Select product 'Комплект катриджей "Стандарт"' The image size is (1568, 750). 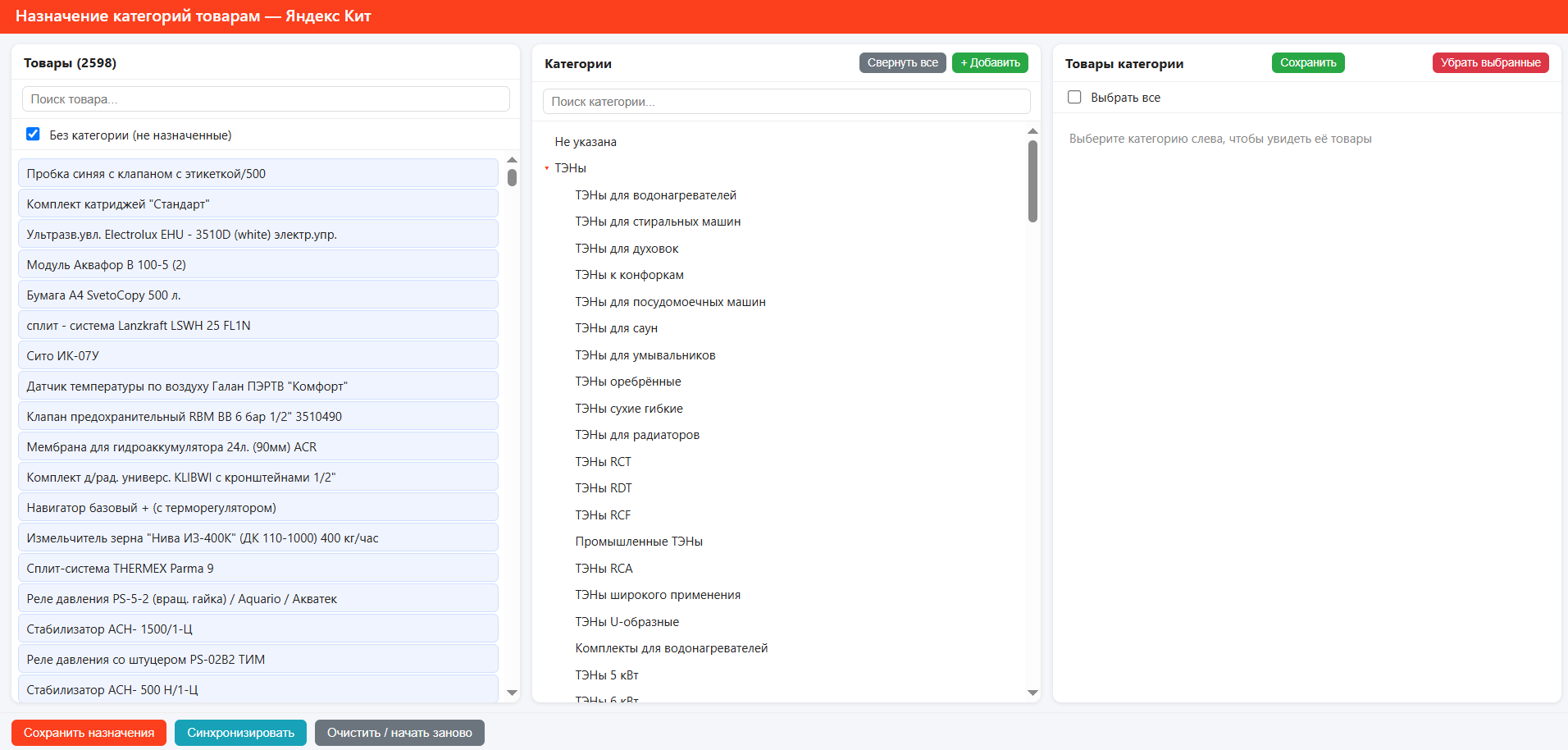[x=258, y=204]
